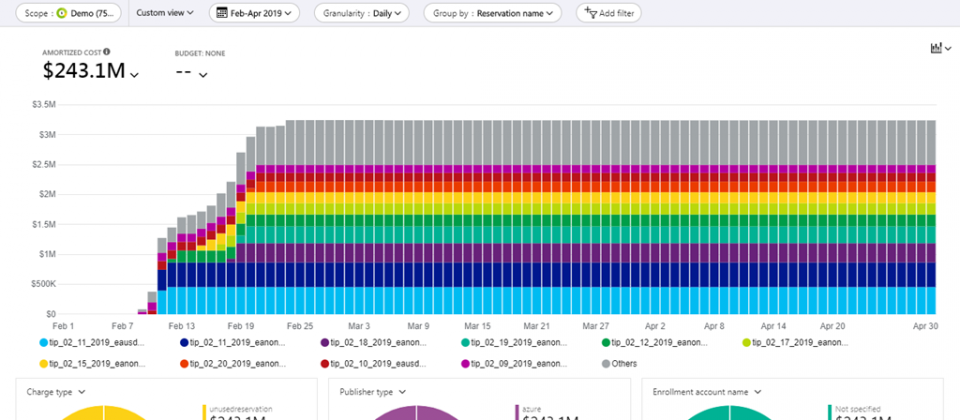This screenshot has height=420, width=960.
Task: Click the Feb 25 date axis label
Action: pyautogui.click(x=300, y=327)
